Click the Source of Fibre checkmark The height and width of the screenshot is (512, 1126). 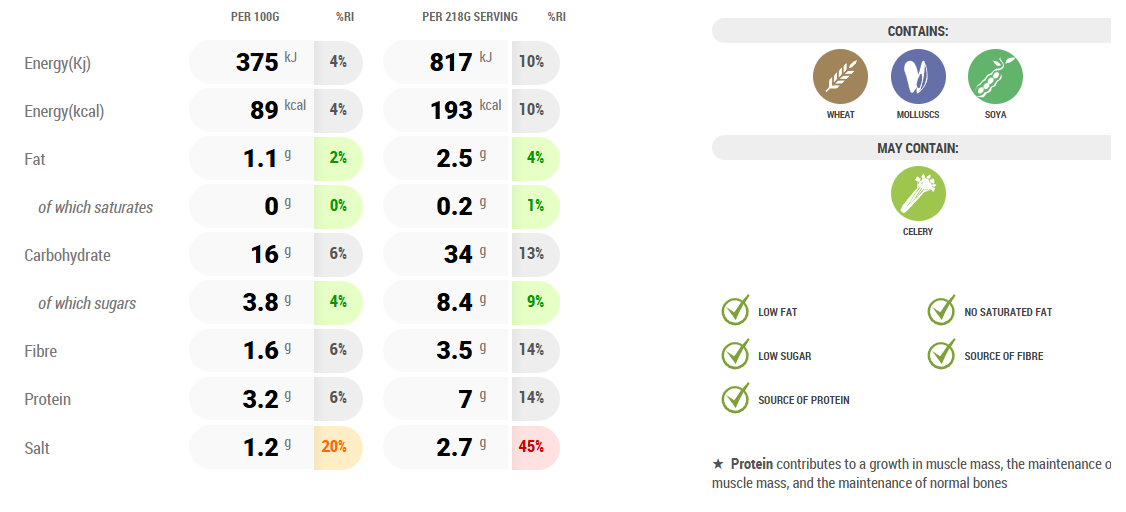(x=941, y=355)
